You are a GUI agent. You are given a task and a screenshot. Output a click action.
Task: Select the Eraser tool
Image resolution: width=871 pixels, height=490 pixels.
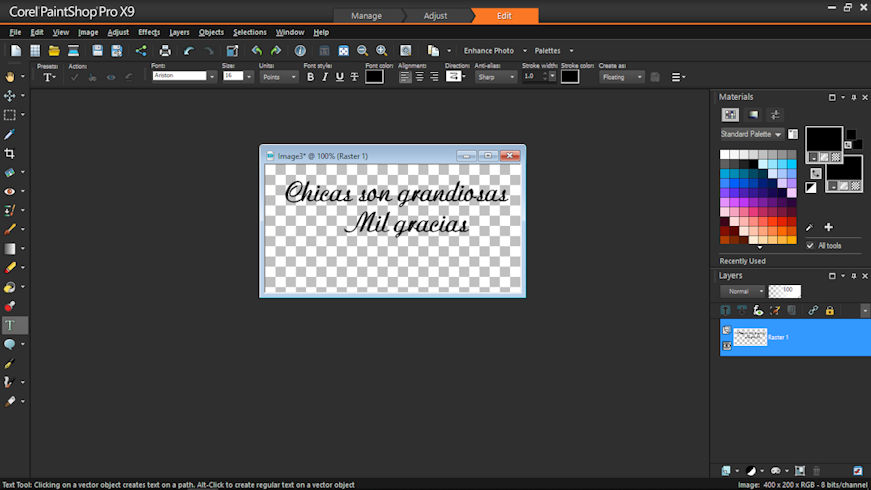10,268
